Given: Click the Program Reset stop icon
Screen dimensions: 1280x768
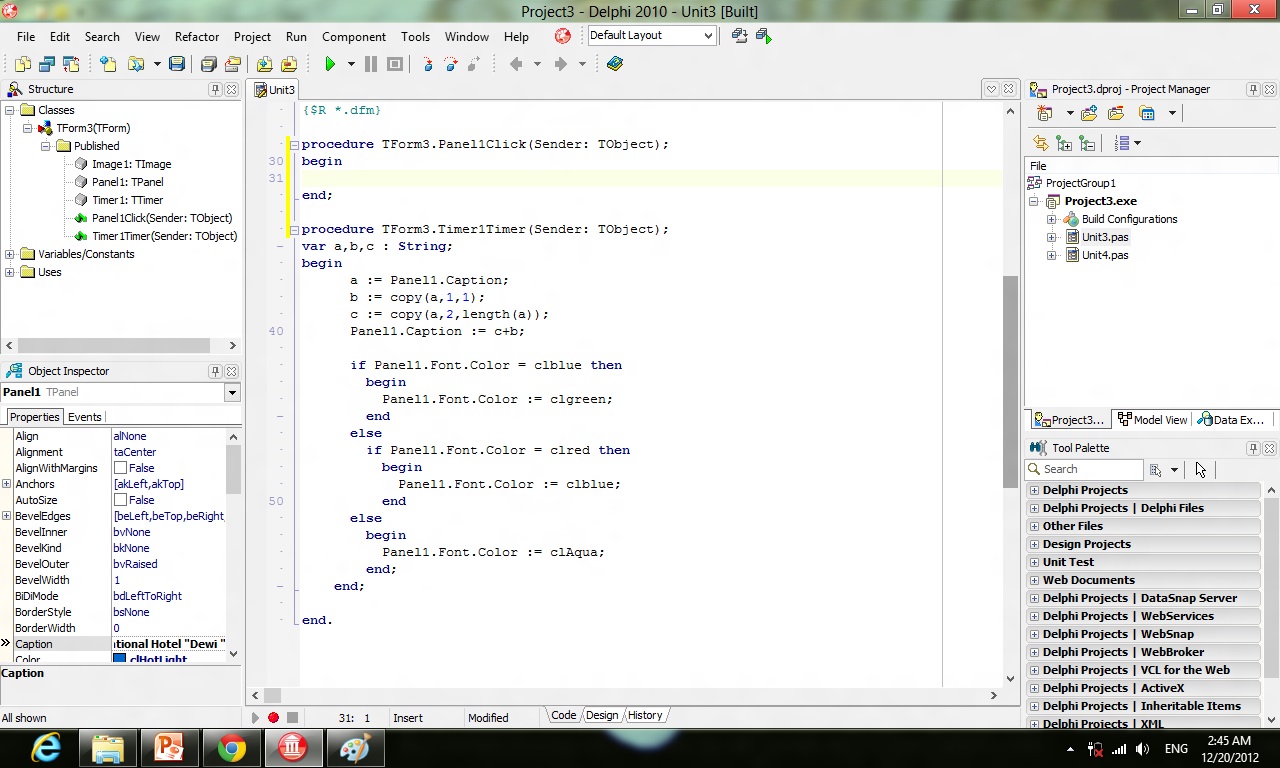Looking at the screenshot, I should [x=395, y=64].
